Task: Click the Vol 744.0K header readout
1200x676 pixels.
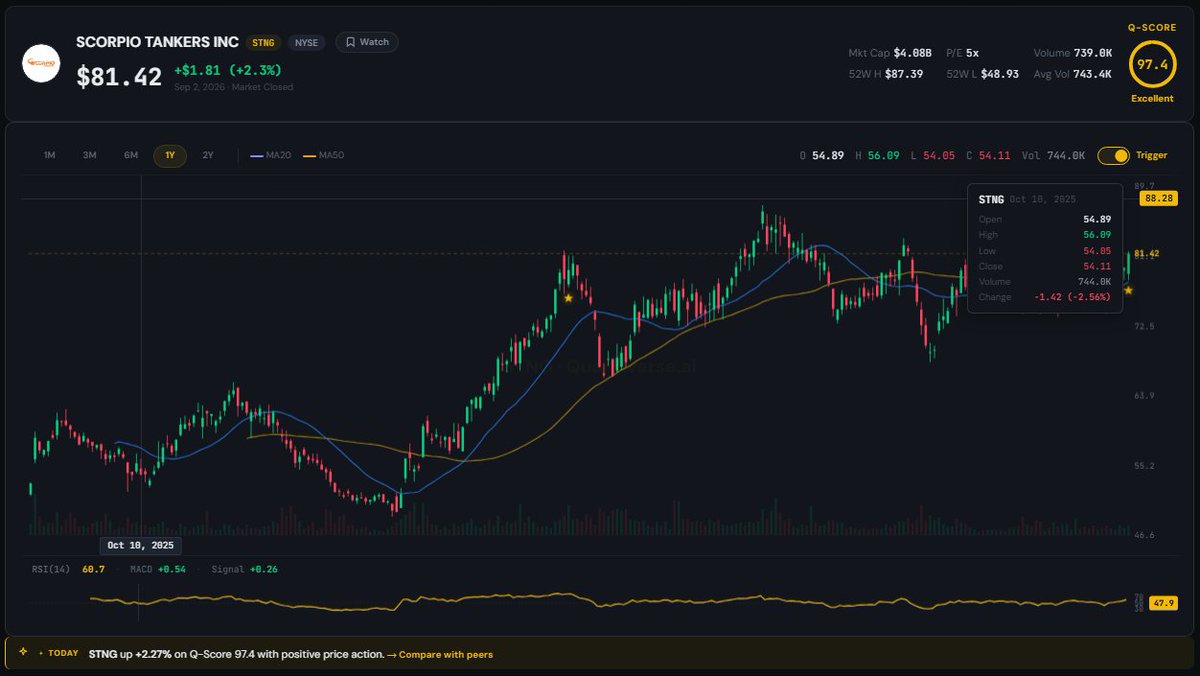Action: [1053, 156]
